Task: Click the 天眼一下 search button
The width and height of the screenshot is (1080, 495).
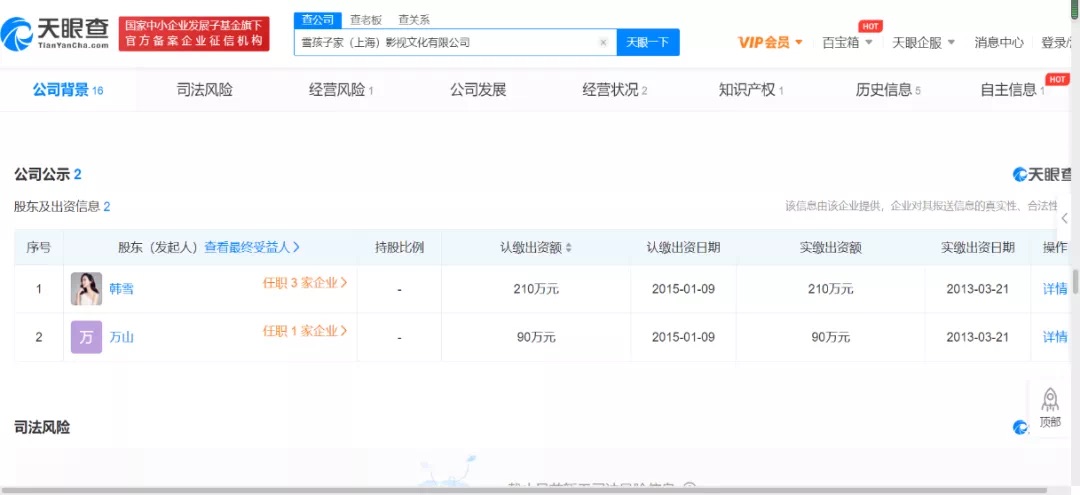Action: (x=647, y=42)
